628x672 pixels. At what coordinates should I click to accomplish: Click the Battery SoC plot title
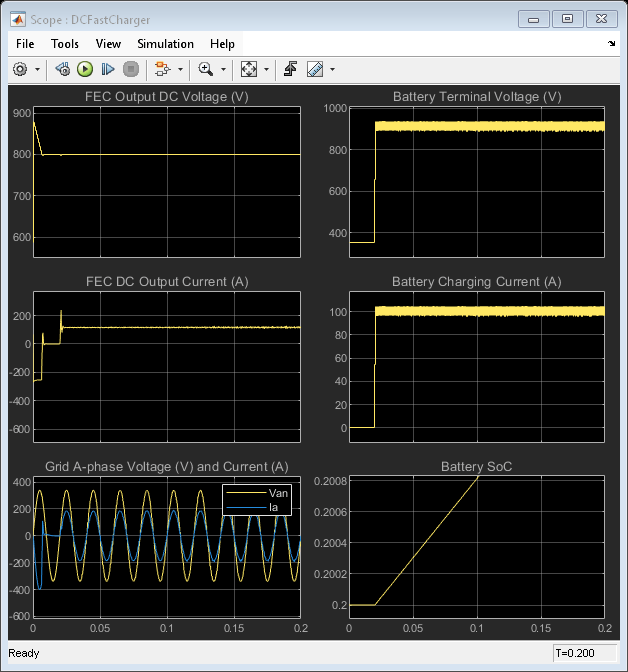click(x=477, y=466)
